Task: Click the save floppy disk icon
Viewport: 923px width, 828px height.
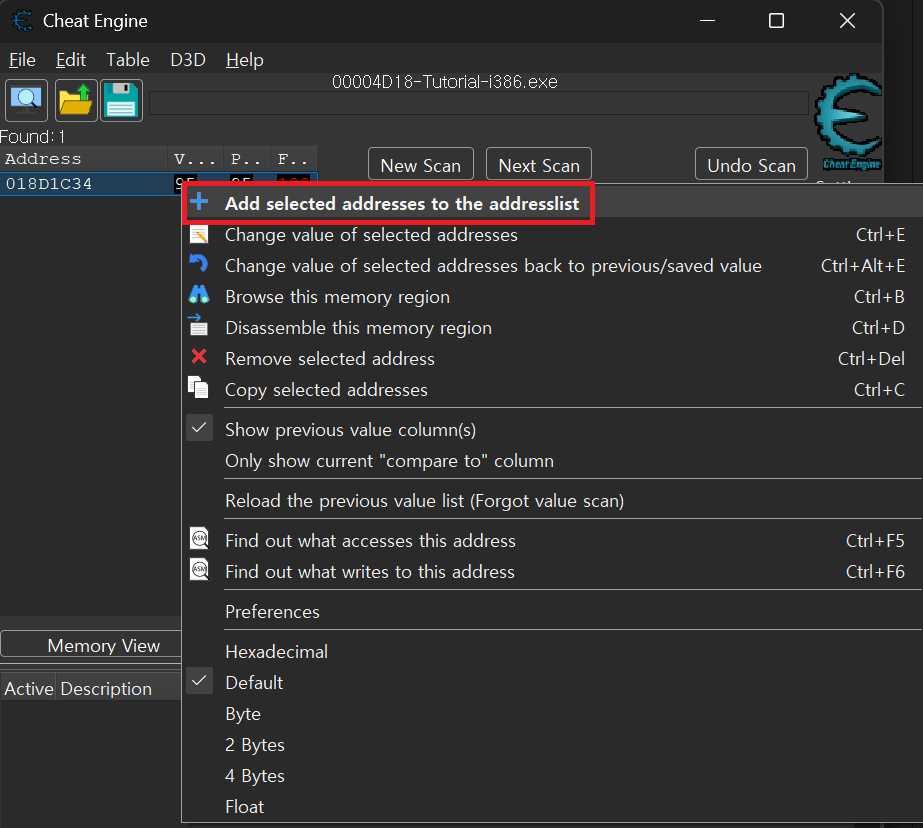Action: pyautogui.click(x=121, y=100)
